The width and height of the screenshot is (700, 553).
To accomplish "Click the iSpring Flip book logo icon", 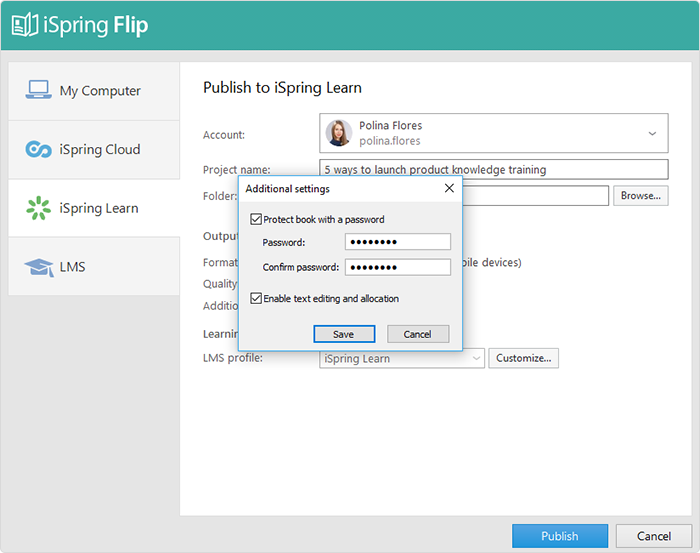I will (25, 25).
